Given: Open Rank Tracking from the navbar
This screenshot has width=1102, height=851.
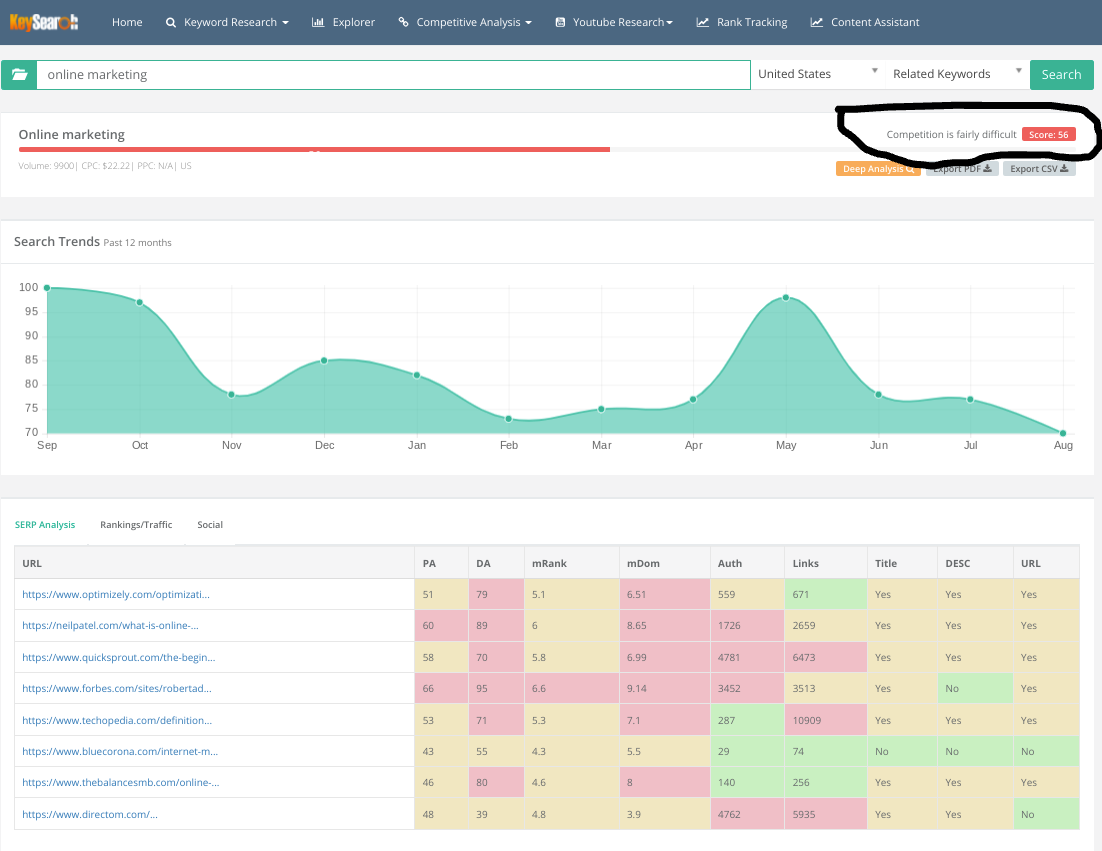Looking at the screenshot, I should coord(742,22).
